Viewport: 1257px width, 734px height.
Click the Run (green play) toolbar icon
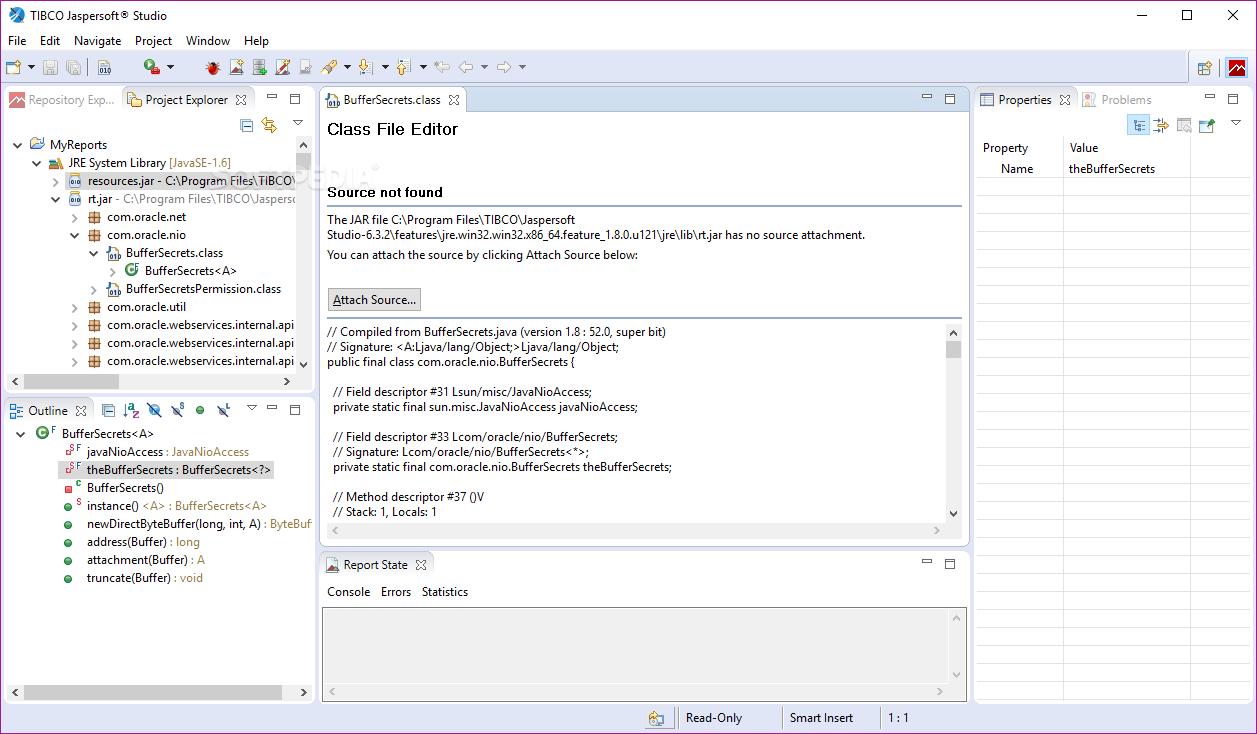pyautogui.click(x=151, y=67)
